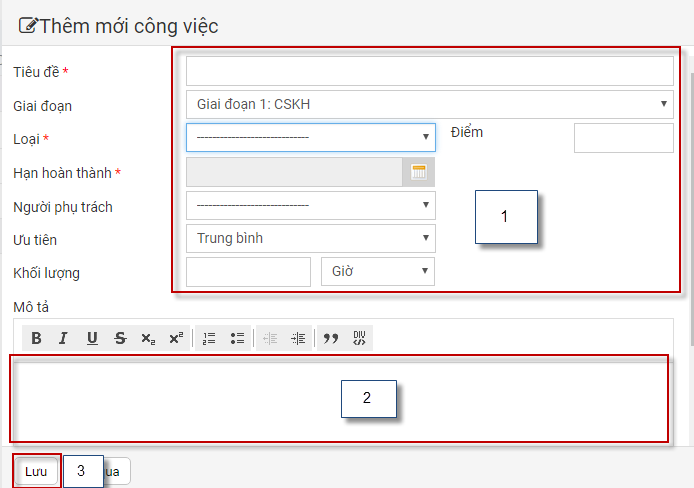Viewport: 694px width, 488px height.
Task: Focus the Tiêu đề text field
Action: [x=429, y=71]
